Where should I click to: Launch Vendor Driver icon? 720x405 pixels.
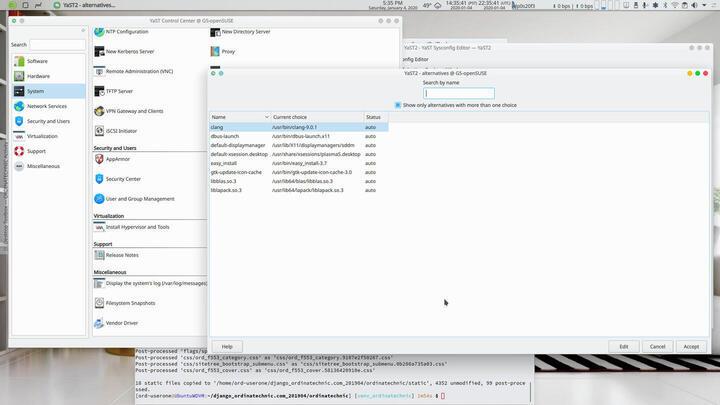click(99, 323)
